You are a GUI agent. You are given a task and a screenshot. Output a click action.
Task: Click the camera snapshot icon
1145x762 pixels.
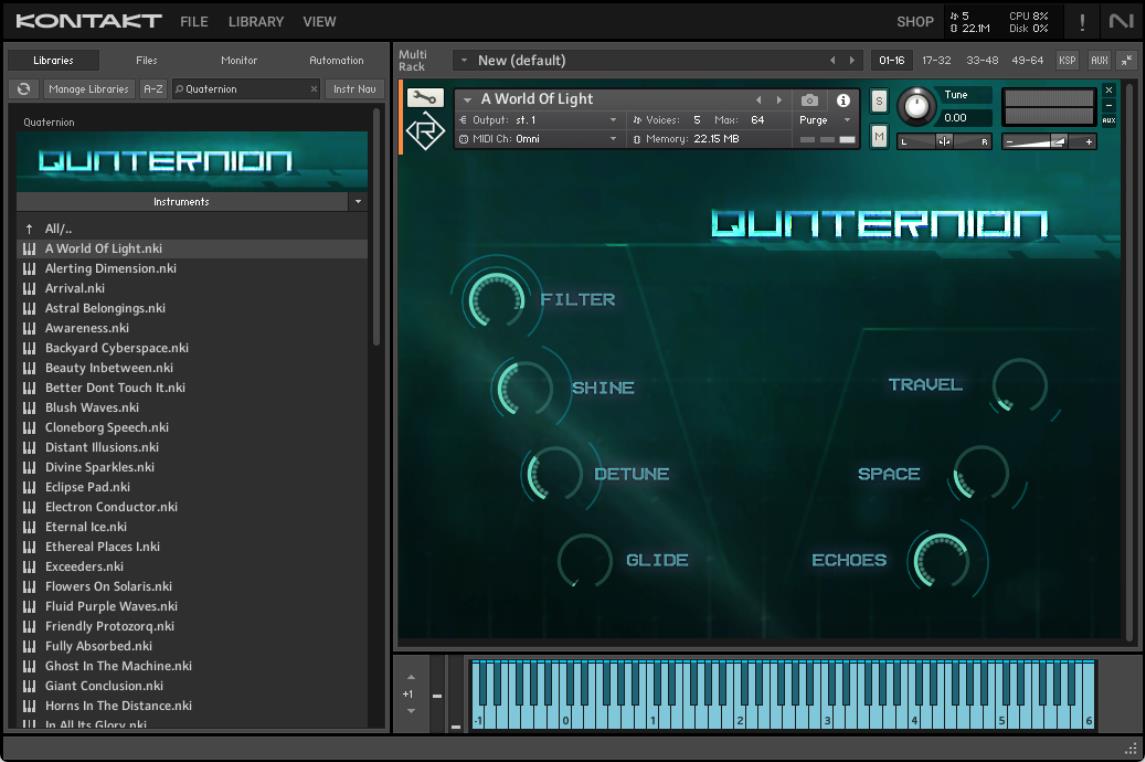(x=810, y=100)
